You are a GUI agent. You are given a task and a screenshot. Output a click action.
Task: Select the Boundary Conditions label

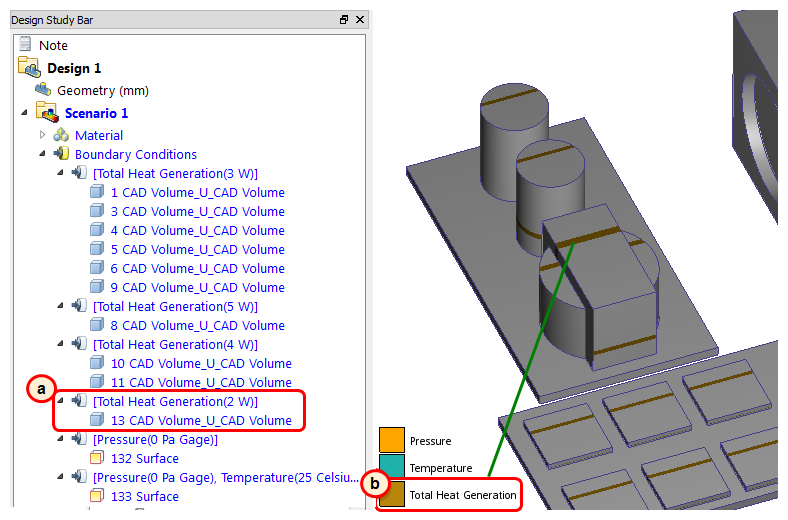click(136, 154)
